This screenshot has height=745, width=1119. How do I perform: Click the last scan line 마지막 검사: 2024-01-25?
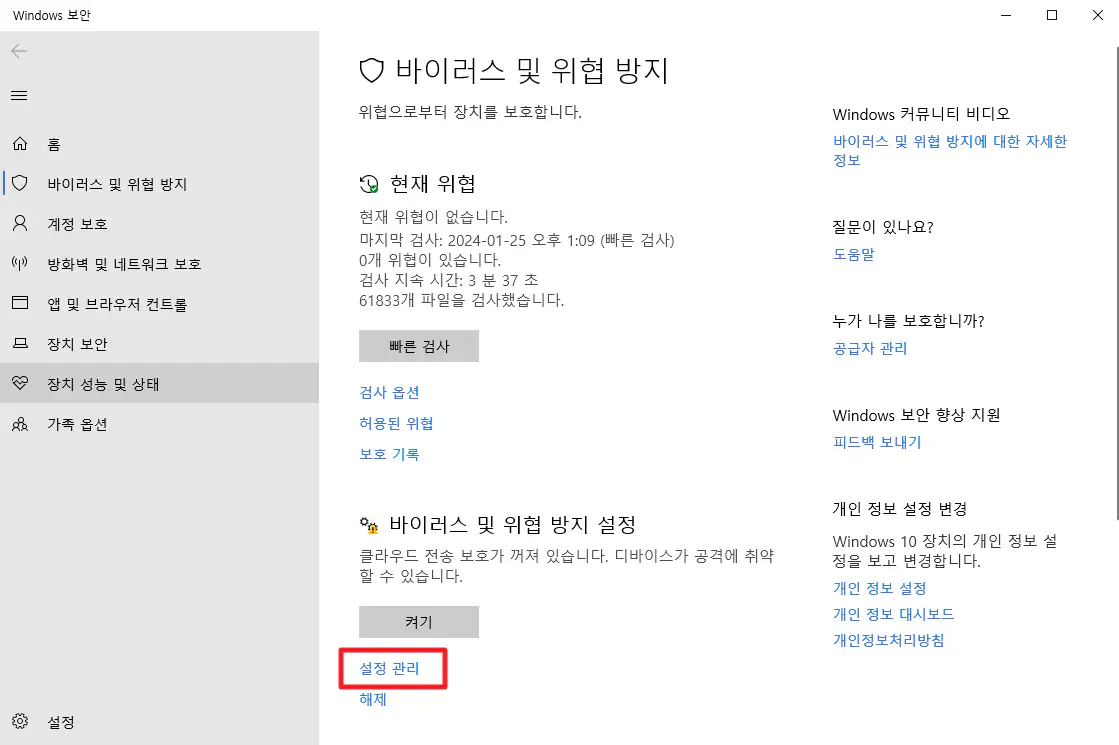click(517, 240)
